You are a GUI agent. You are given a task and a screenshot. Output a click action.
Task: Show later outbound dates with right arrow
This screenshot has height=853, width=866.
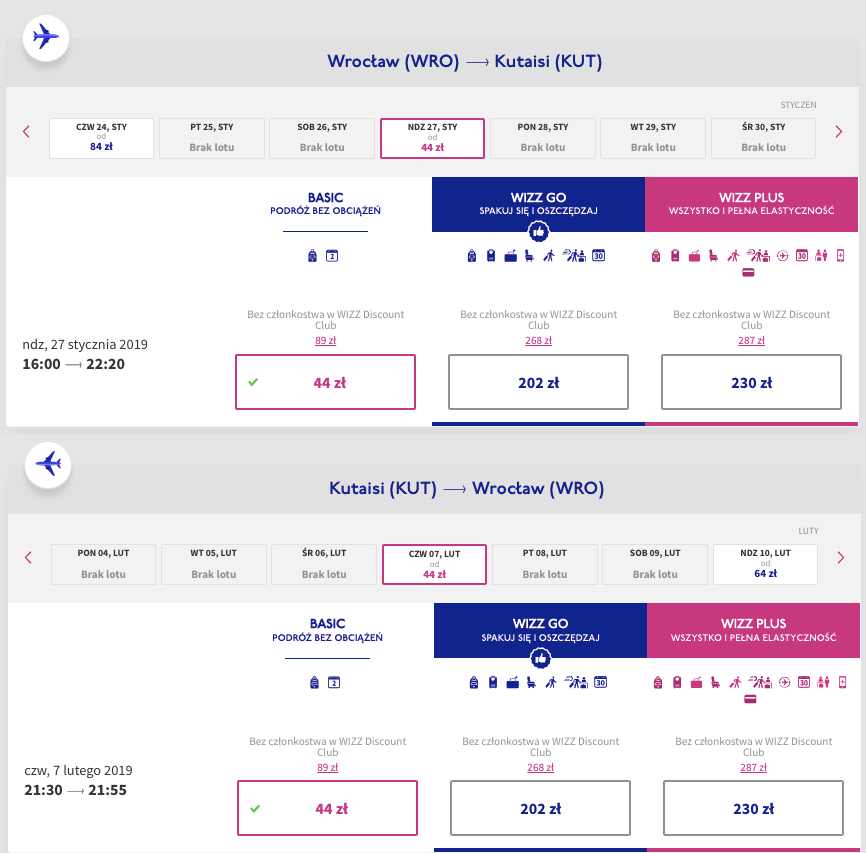[x=838, y=131]
